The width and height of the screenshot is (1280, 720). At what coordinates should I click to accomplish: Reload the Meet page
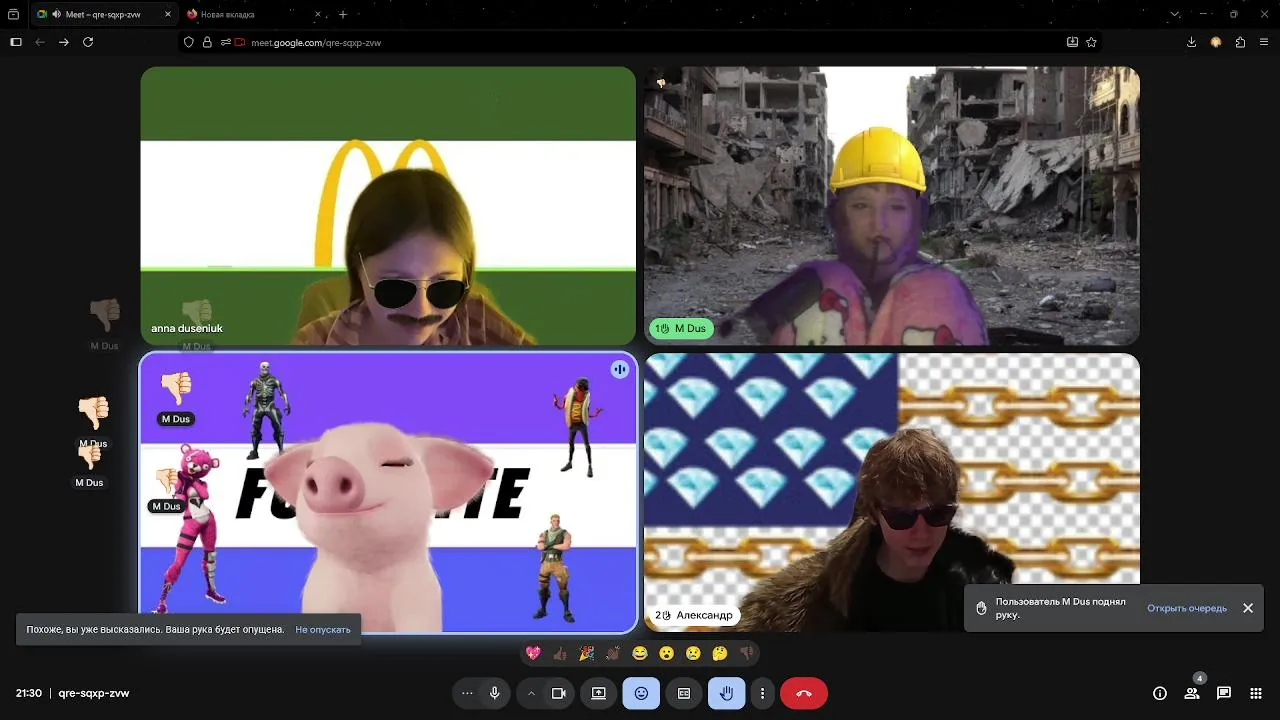(x=88, y=42)
